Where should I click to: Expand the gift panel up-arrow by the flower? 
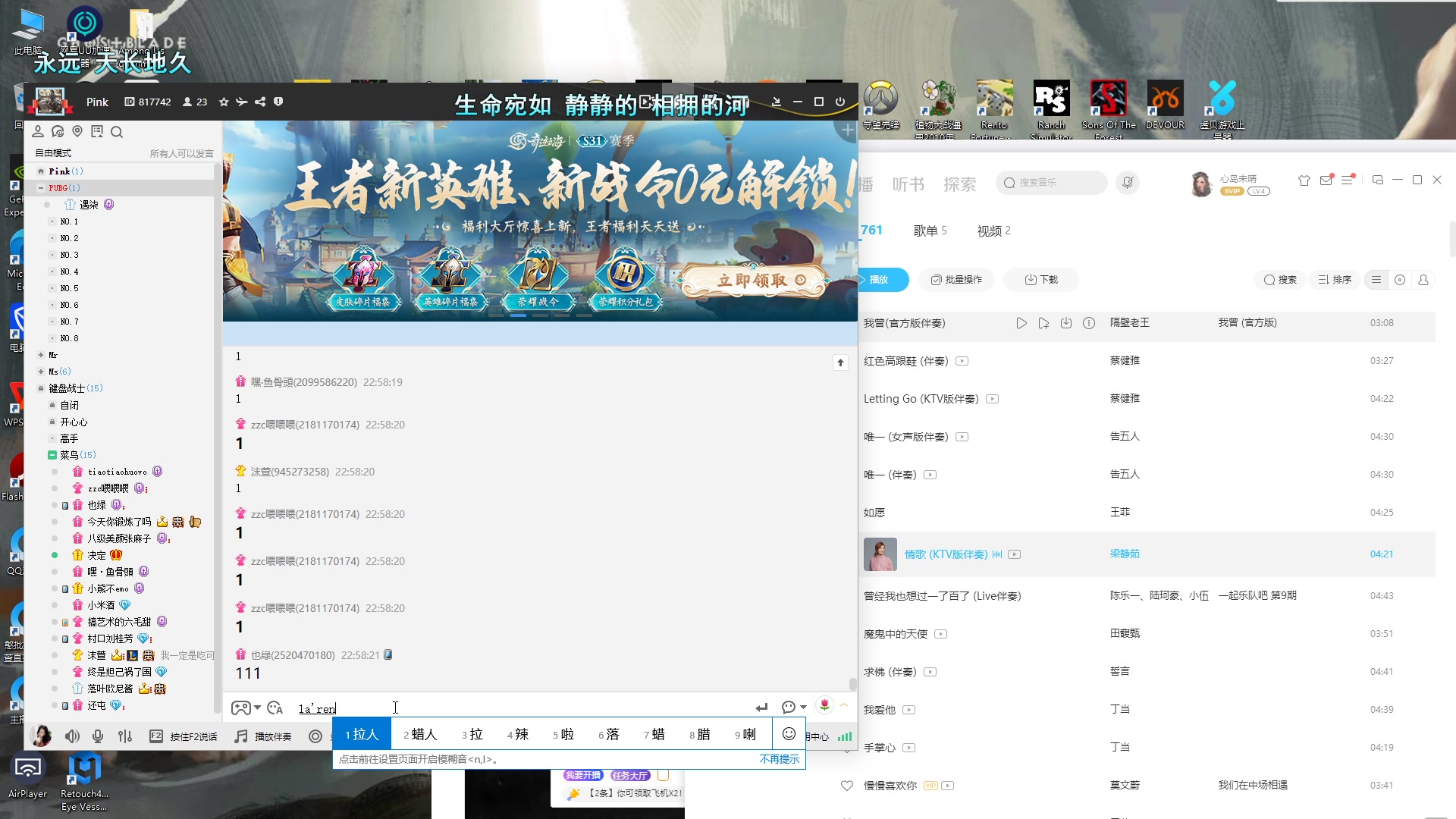click(x=843, y=705)
